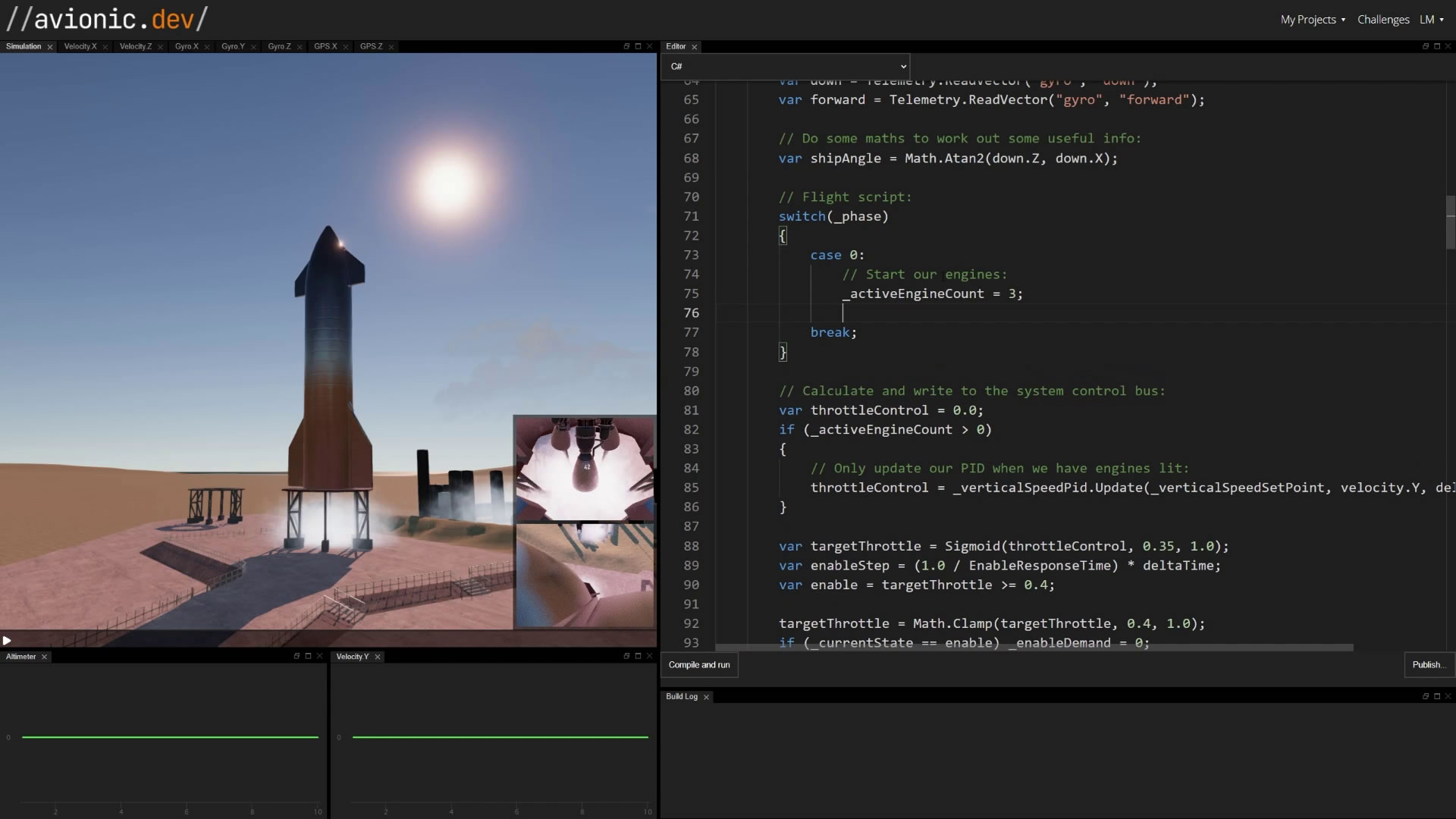Pop out the Simulation panel

626,46
